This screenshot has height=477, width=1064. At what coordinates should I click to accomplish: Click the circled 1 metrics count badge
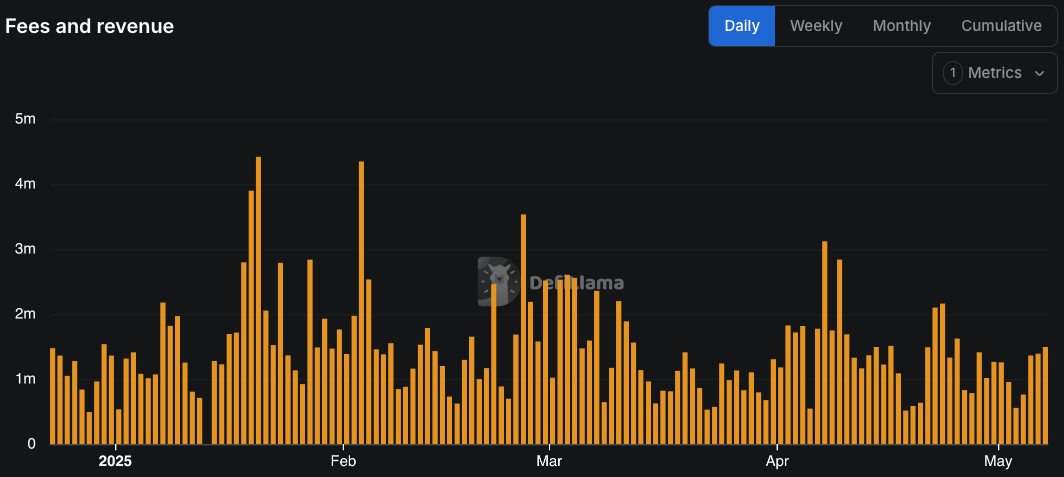952,73
